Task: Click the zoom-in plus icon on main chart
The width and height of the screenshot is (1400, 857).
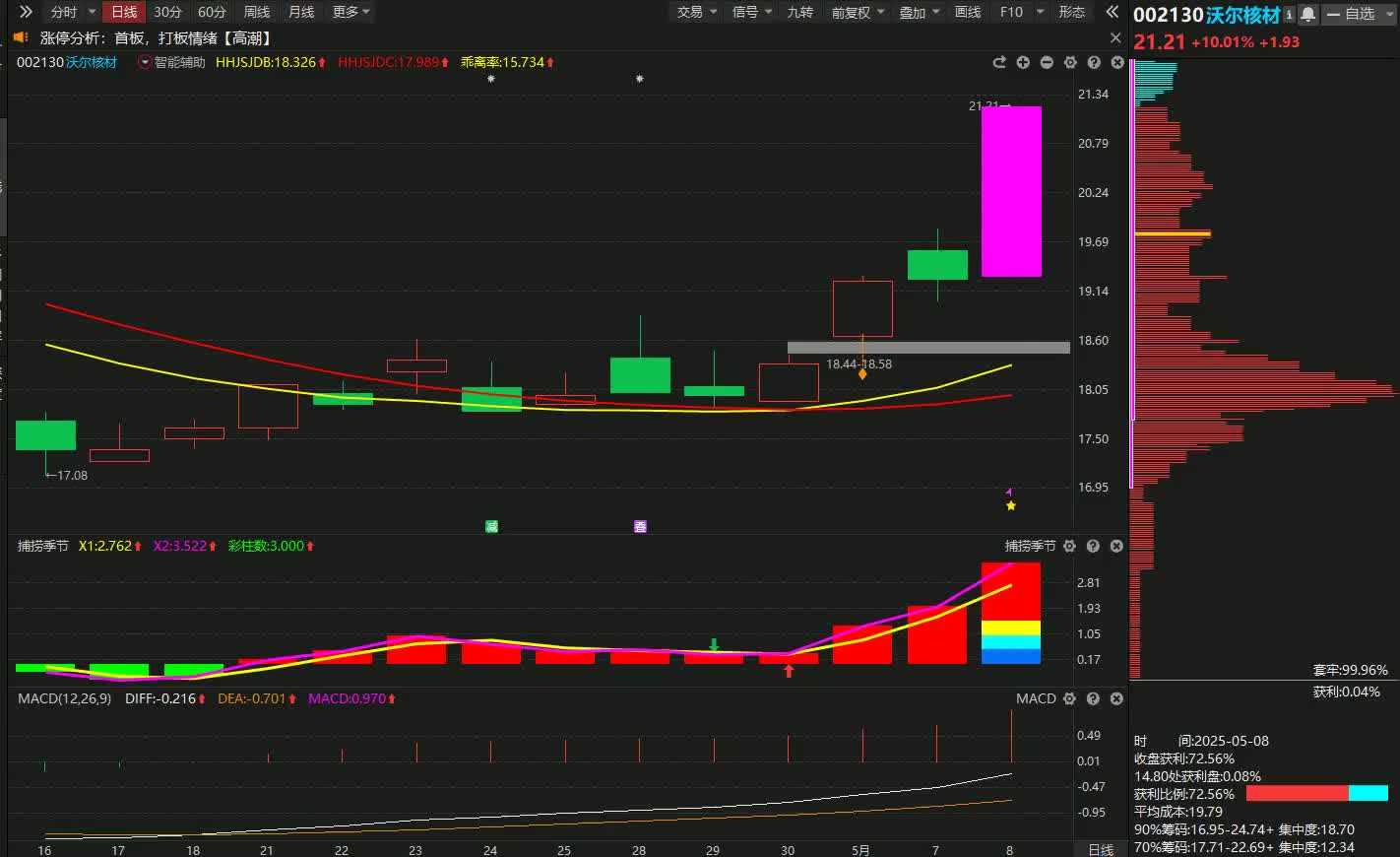Action: tap(1023, 62)
